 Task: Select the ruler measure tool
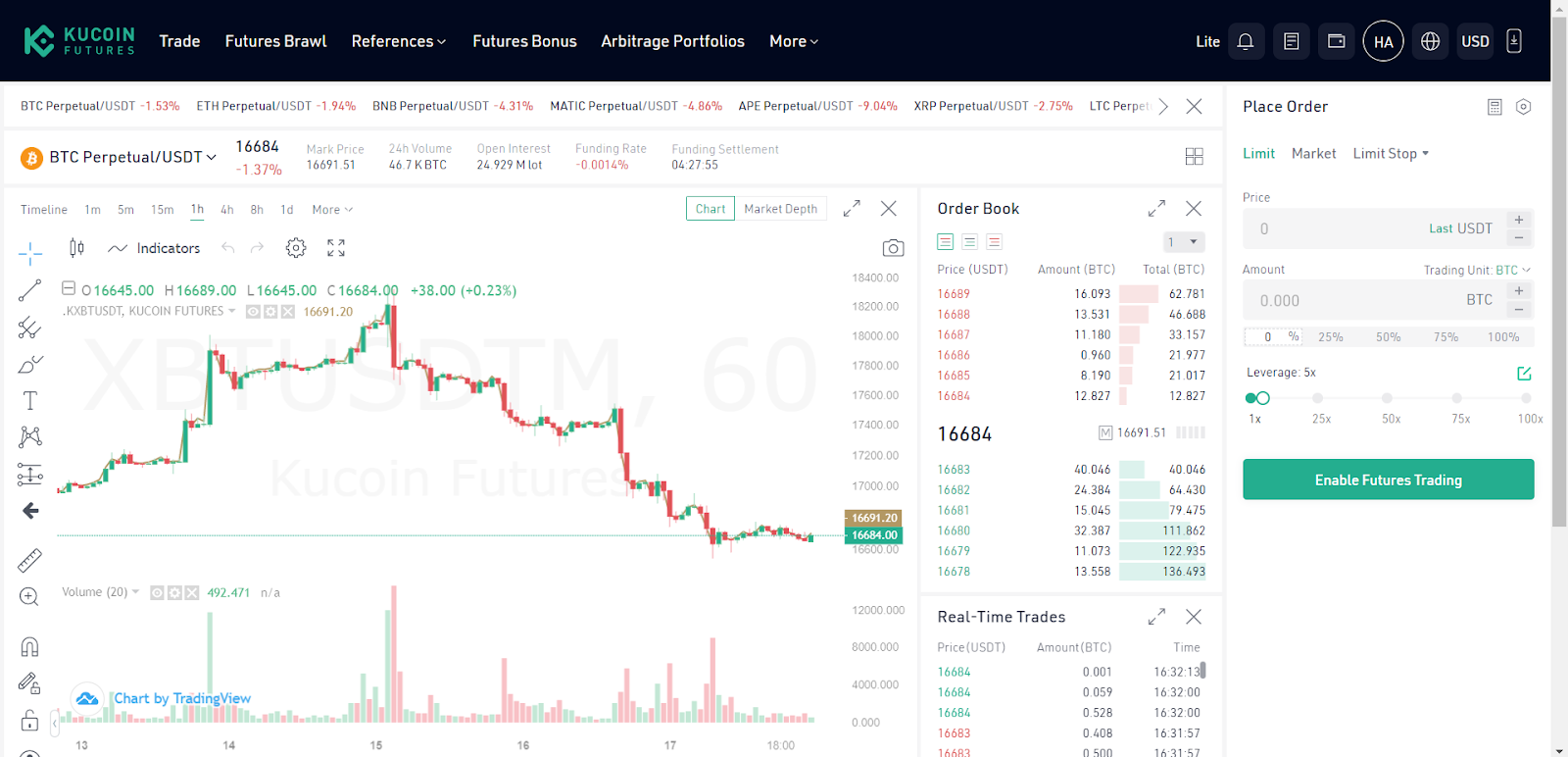[x=30, y=560]
